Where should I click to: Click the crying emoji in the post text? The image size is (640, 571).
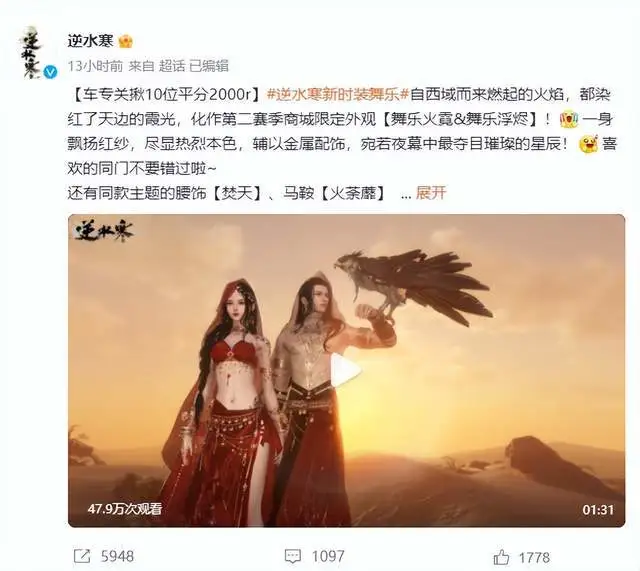(569, 120)
